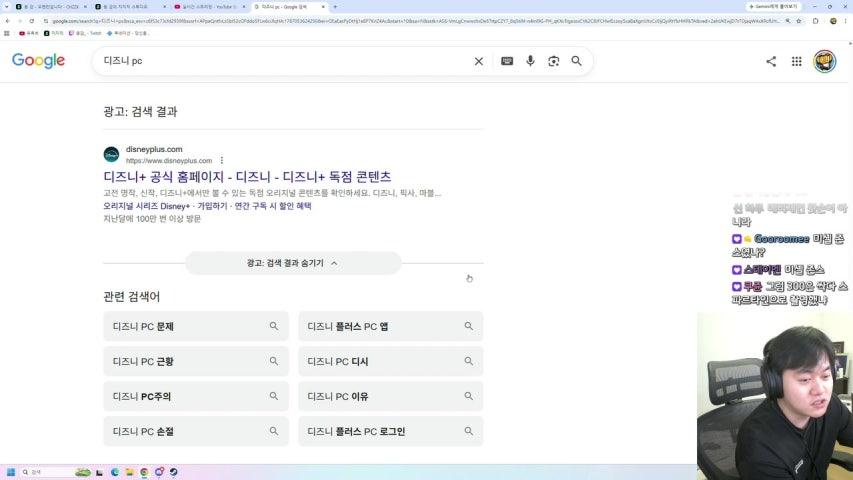The width and height of the screenshot is (853, 480).
Task: Search magnifier for 디즈니 PC 디시
Action: 468,361
